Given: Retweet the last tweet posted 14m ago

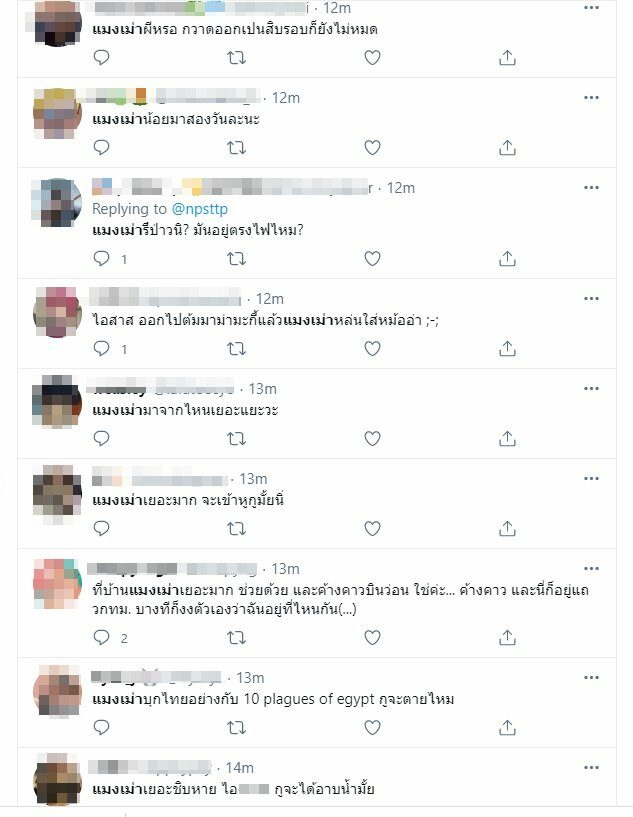Looking at the screenshot, I should click(x=237, y=813).
